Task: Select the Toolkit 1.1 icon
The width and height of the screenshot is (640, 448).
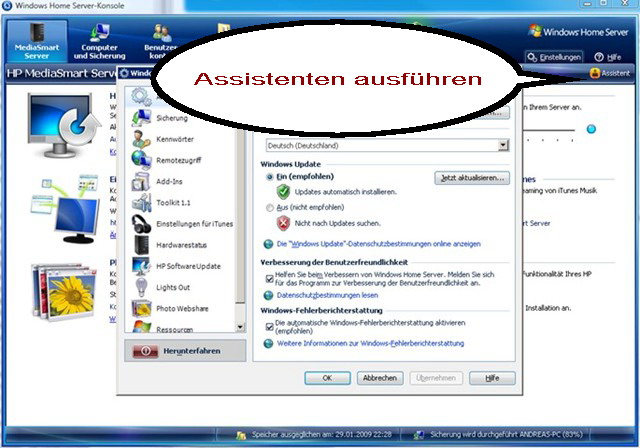Action: tap(141, 202)
